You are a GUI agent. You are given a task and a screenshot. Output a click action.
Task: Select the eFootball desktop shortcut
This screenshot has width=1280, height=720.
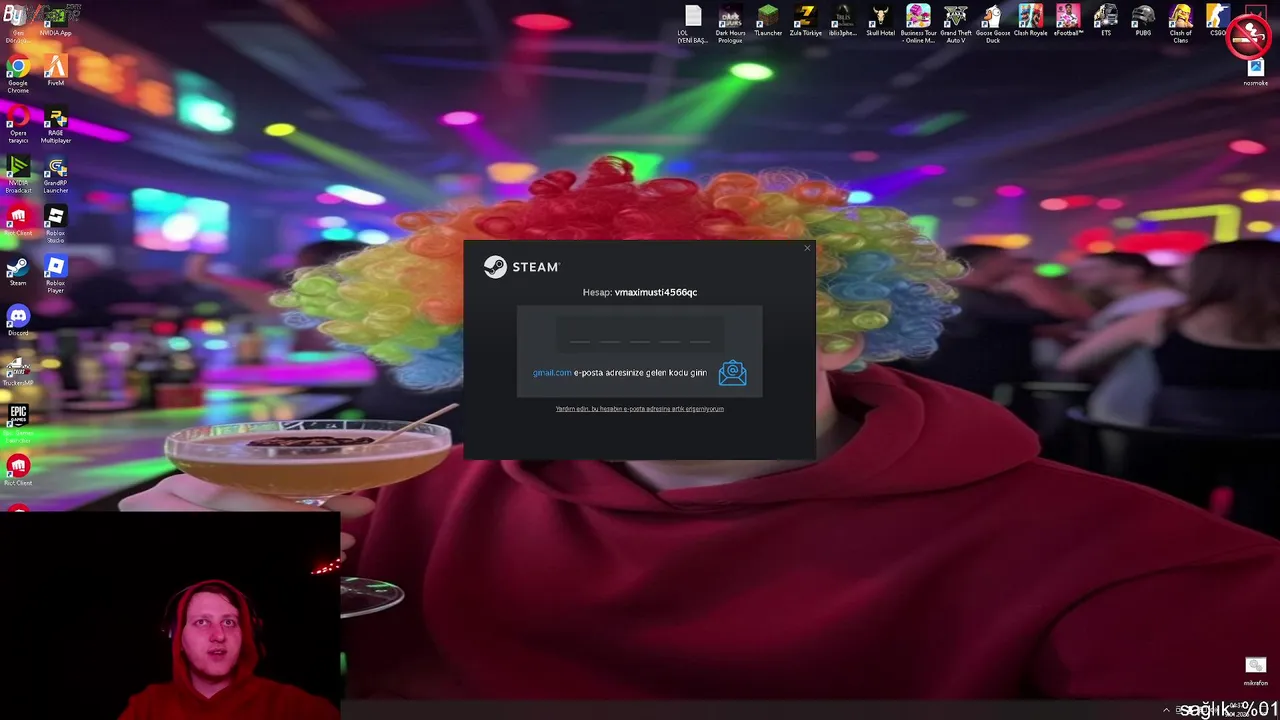click(1068, 20)
